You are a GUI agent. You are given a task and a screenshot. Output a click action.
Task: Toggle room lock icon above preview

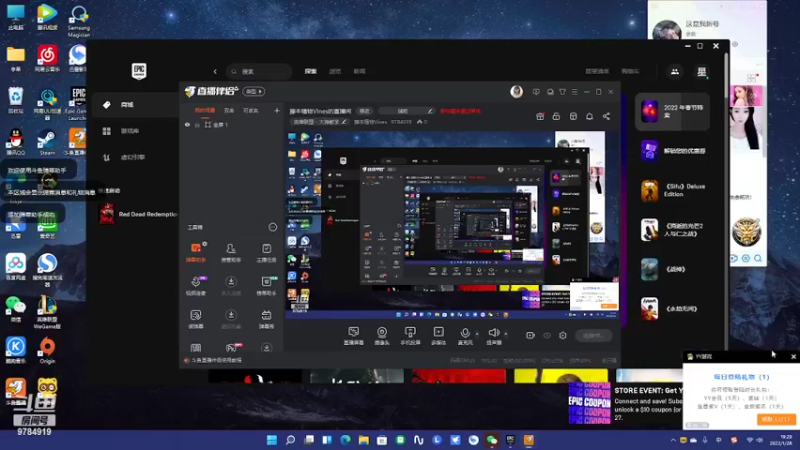(556, 116)
